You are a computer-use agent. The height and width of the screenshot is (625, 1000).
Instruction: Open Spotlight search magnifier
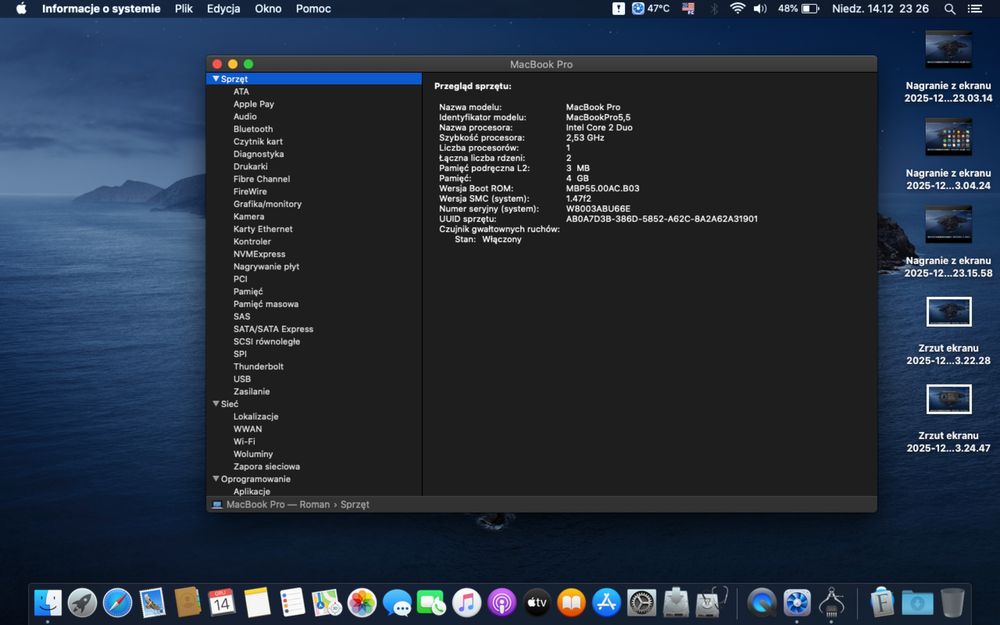(x=950, y=9)
